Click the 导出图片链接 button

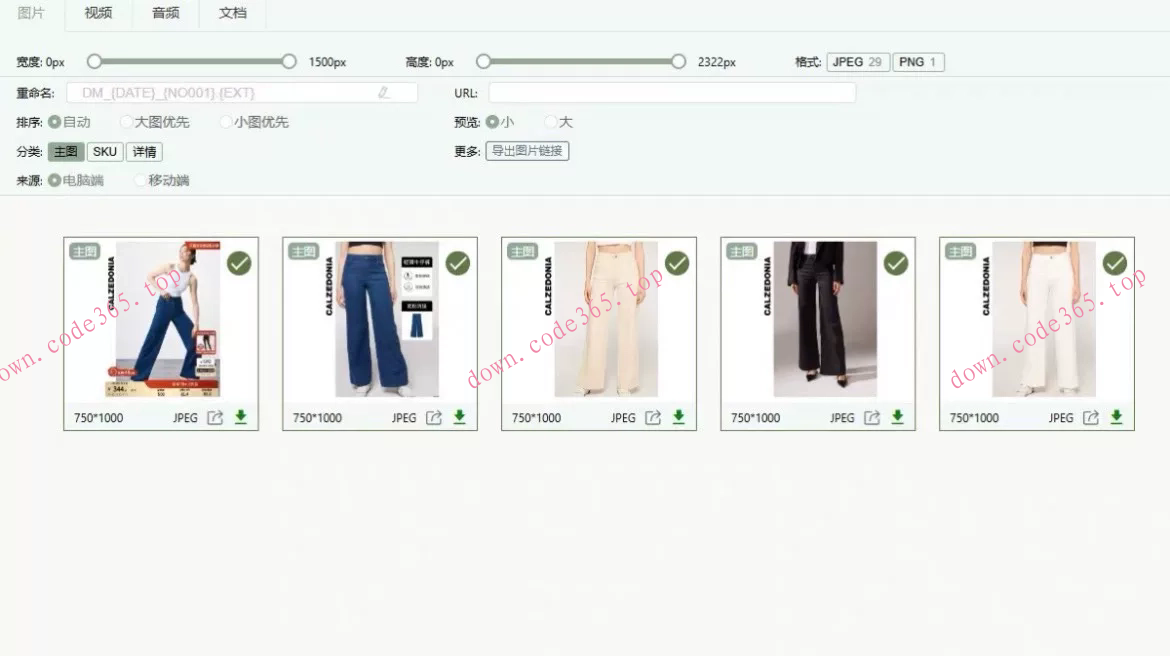[527, 152]
